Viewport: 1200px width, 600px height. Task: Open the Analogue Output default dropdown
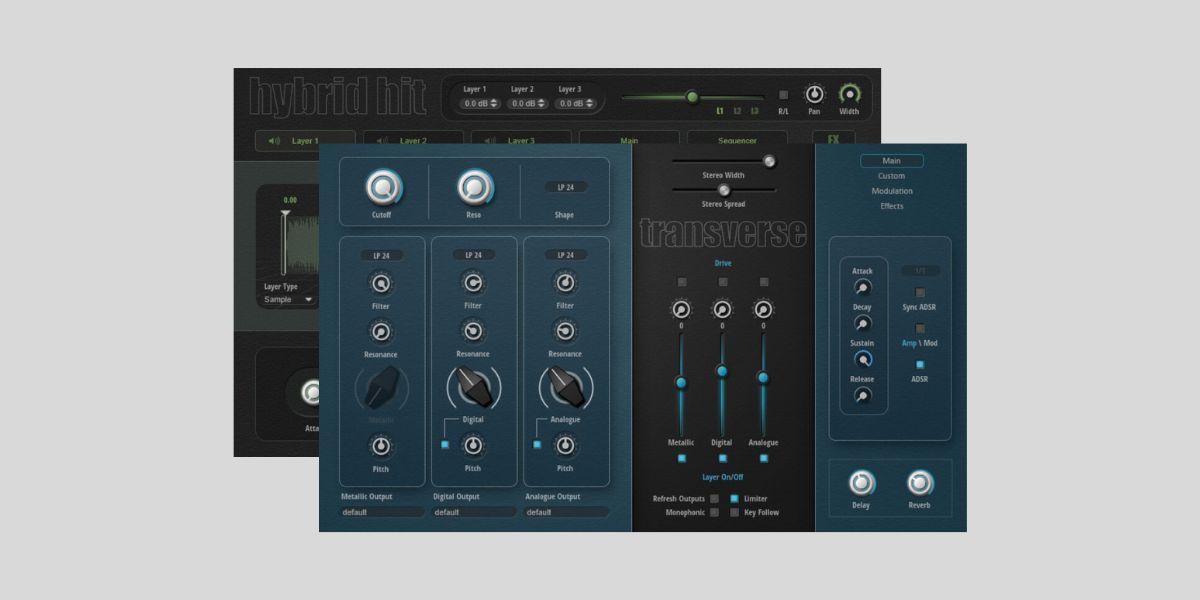[566, 512]
